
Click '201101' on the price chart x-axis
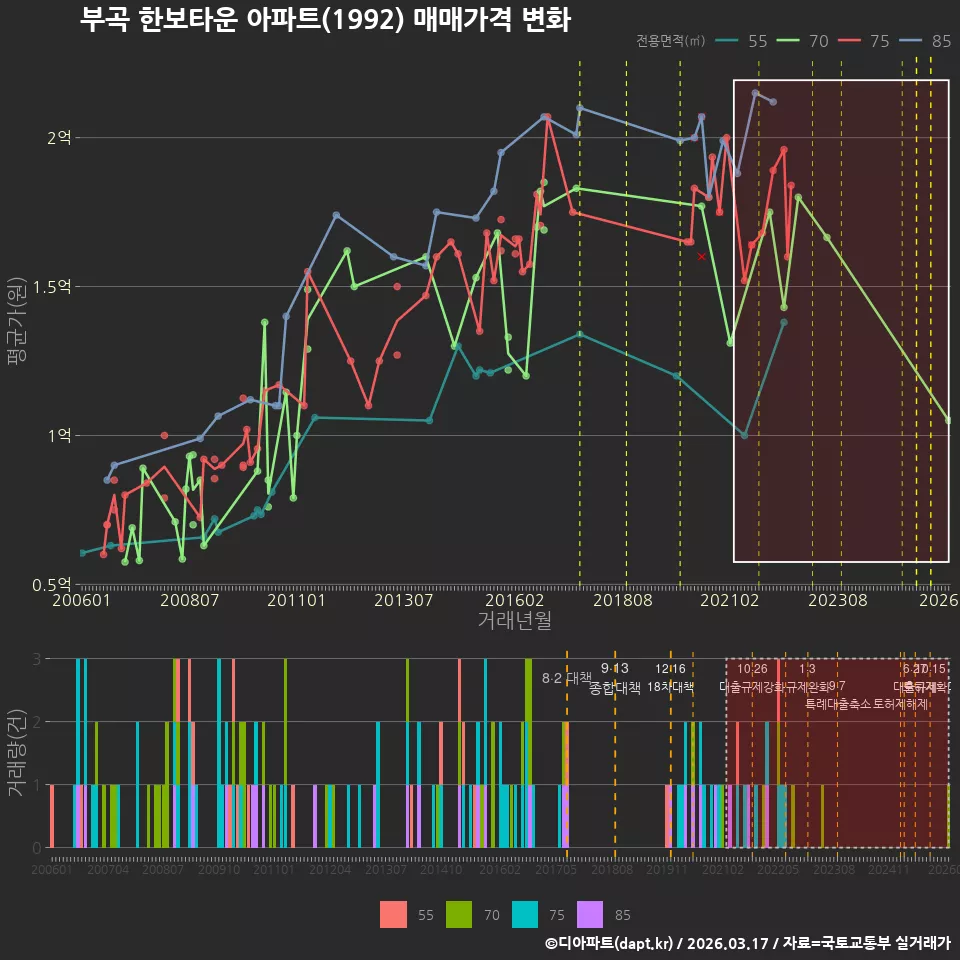coord(296,600)
